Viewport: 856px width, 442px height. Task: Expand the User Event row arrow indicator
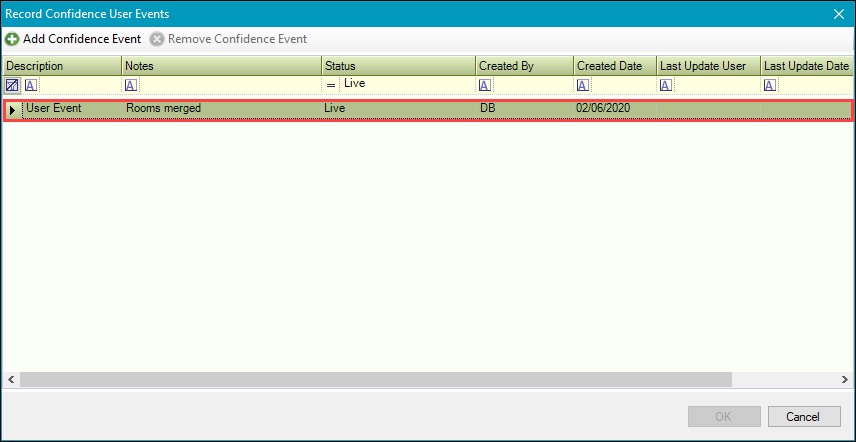point(12,109)
